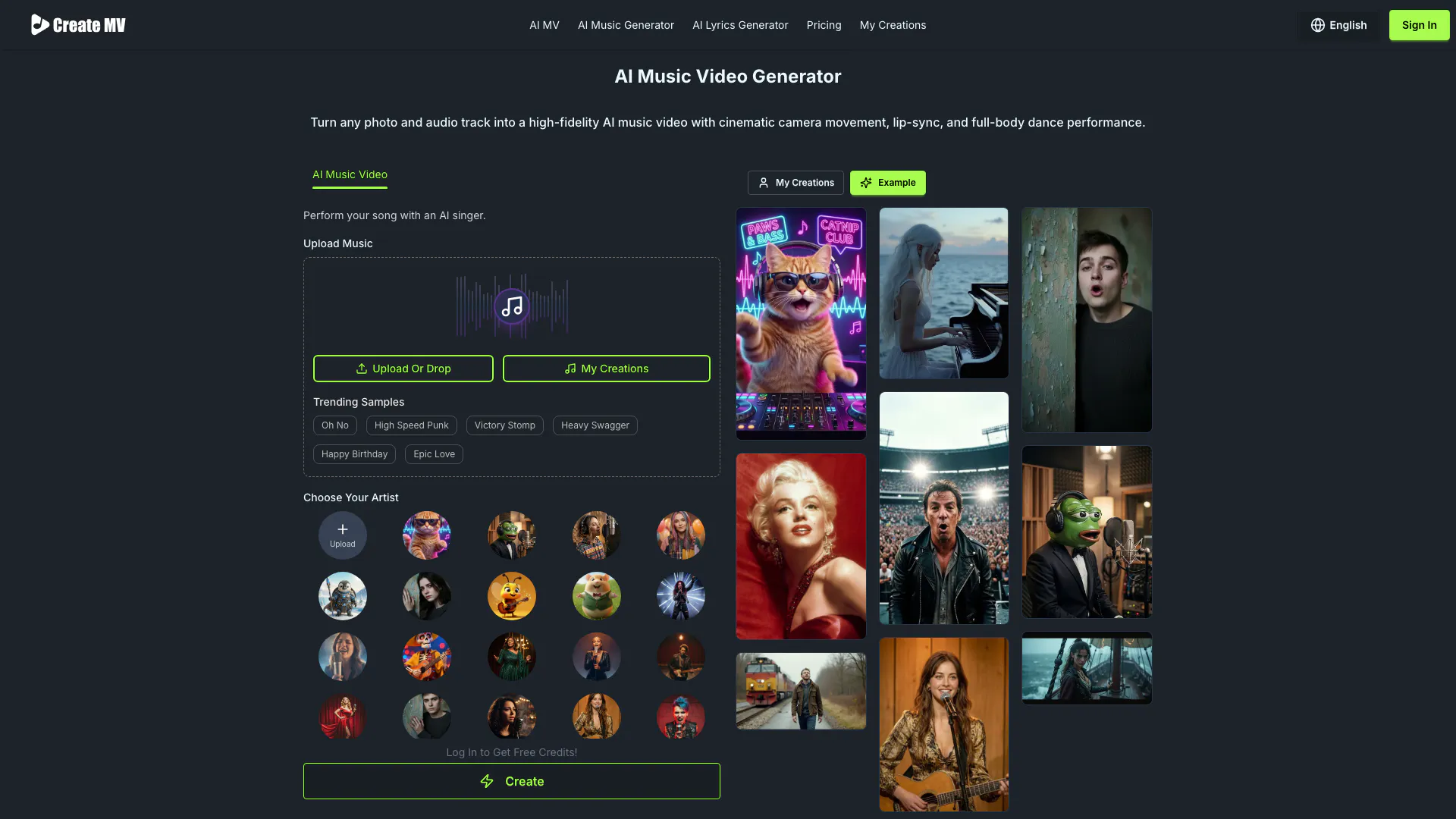
Task: Click the Sign In button
Action: pos(1419,25)
